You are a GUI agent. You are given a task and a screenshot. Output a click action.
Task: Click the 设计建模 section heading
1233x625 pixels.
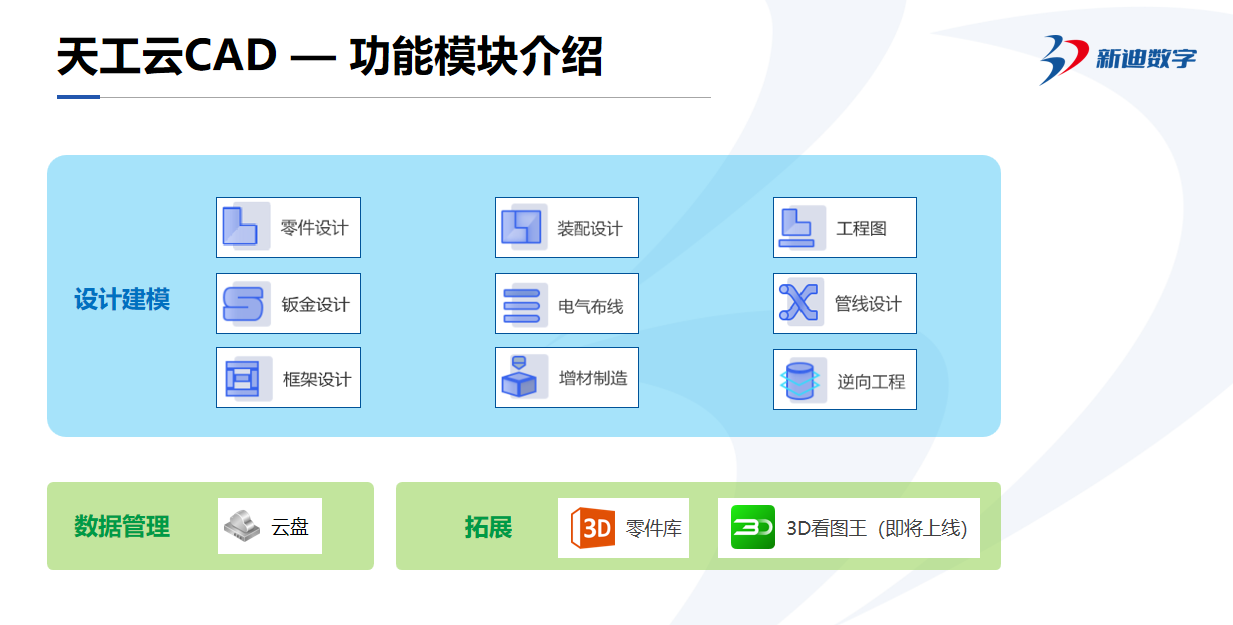click(x=122, y=299)
